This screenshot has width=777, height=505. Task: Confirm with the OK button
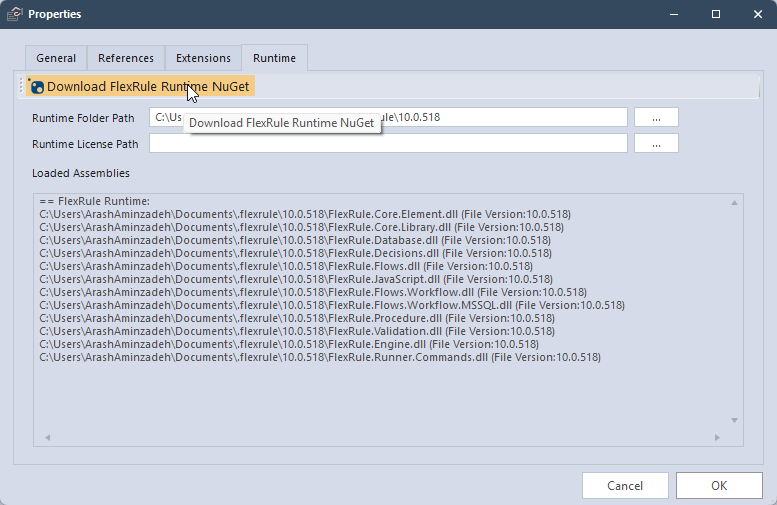point(719,486)
